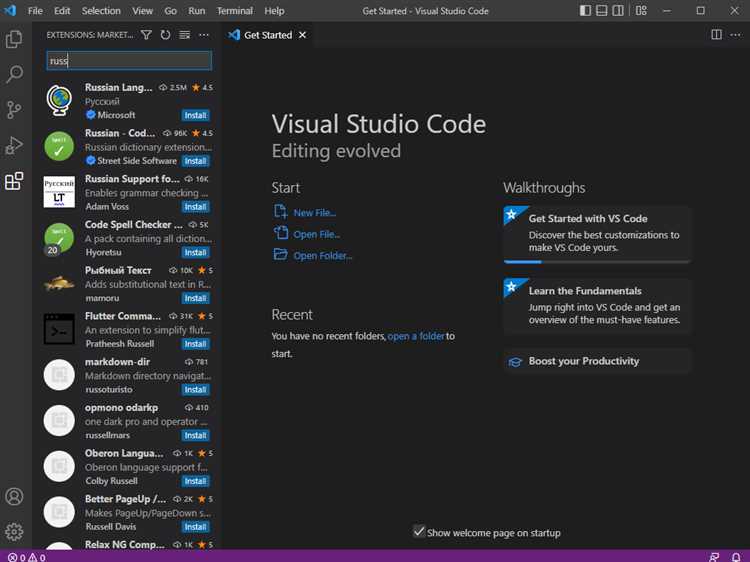Viewport: 750px width, 562px height.
Task: Click the New File link
Action: (x=305, y=212)
